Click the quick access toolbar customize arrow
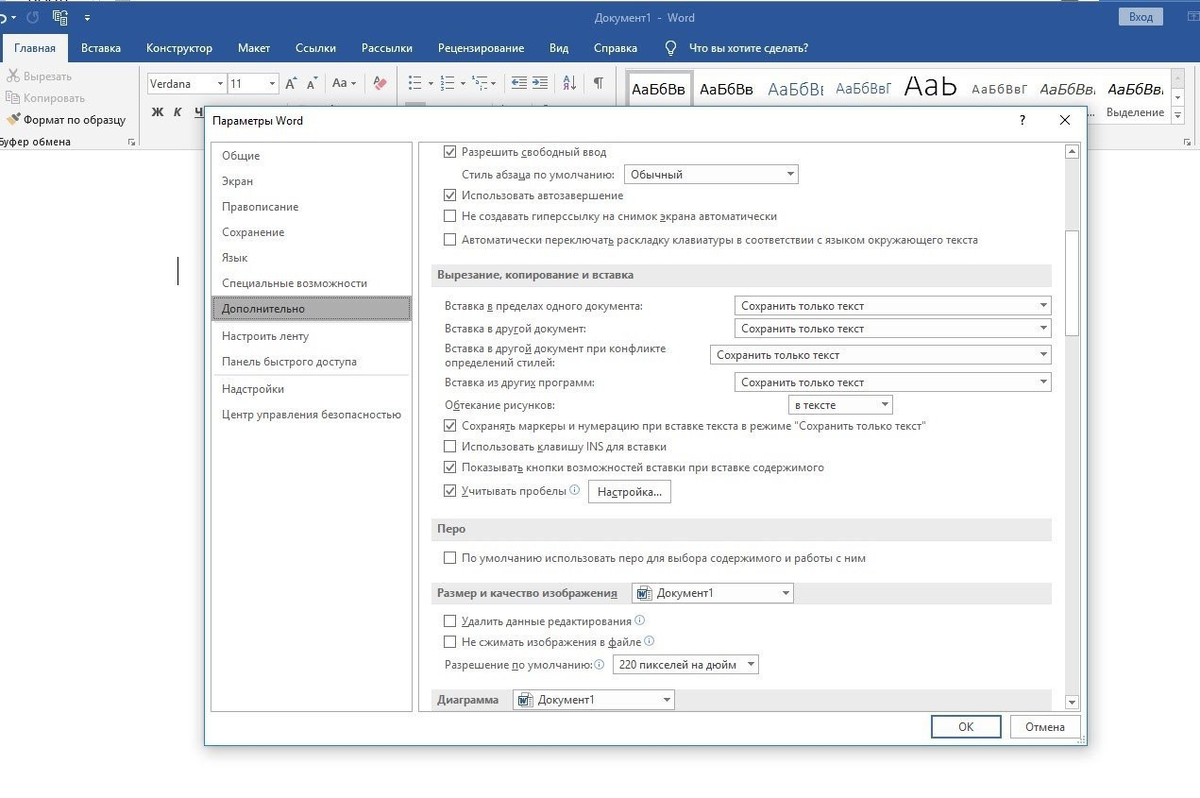 [x=87, y=18]
